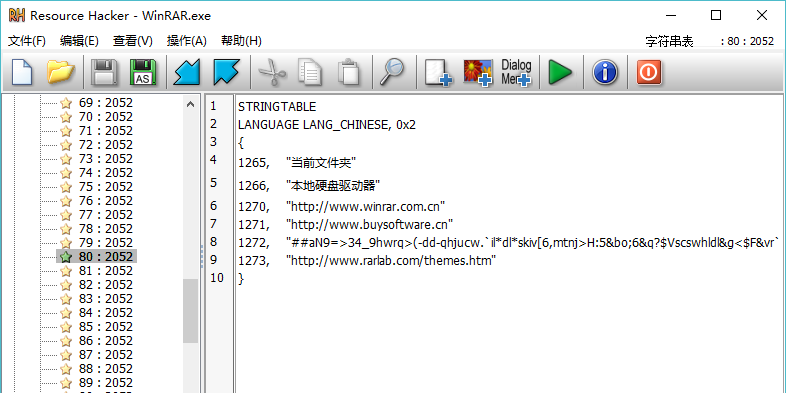
Task: Select tree item 69 : 2052
Action: click(106, 103)
